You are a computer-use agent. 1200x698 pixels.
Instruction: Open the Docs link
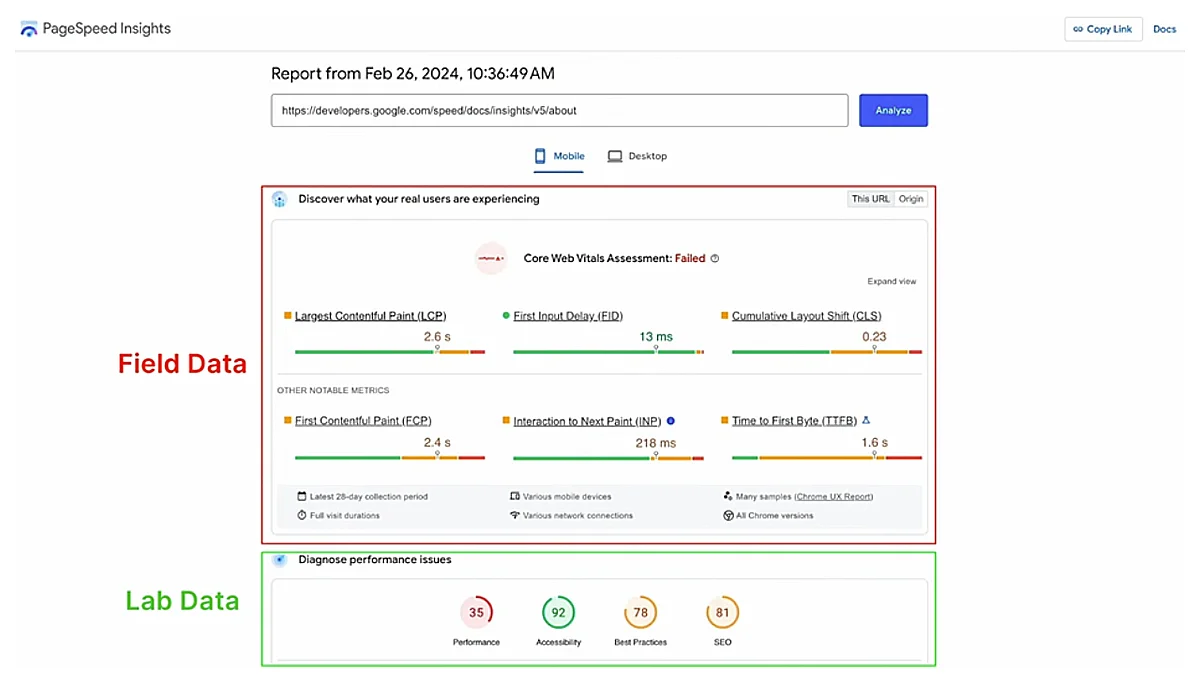(x=1164, y=29)
